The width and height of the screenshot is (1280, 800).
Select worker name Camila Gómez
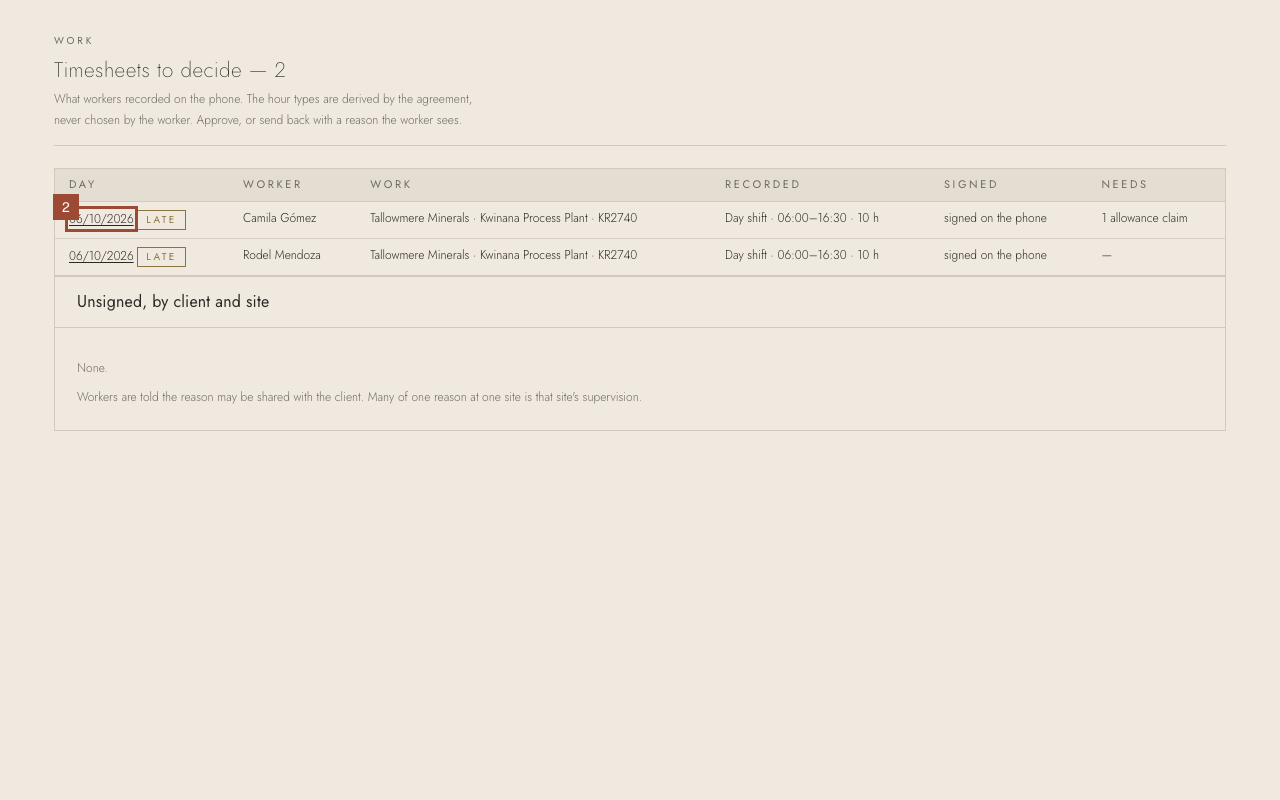(279, 218)
